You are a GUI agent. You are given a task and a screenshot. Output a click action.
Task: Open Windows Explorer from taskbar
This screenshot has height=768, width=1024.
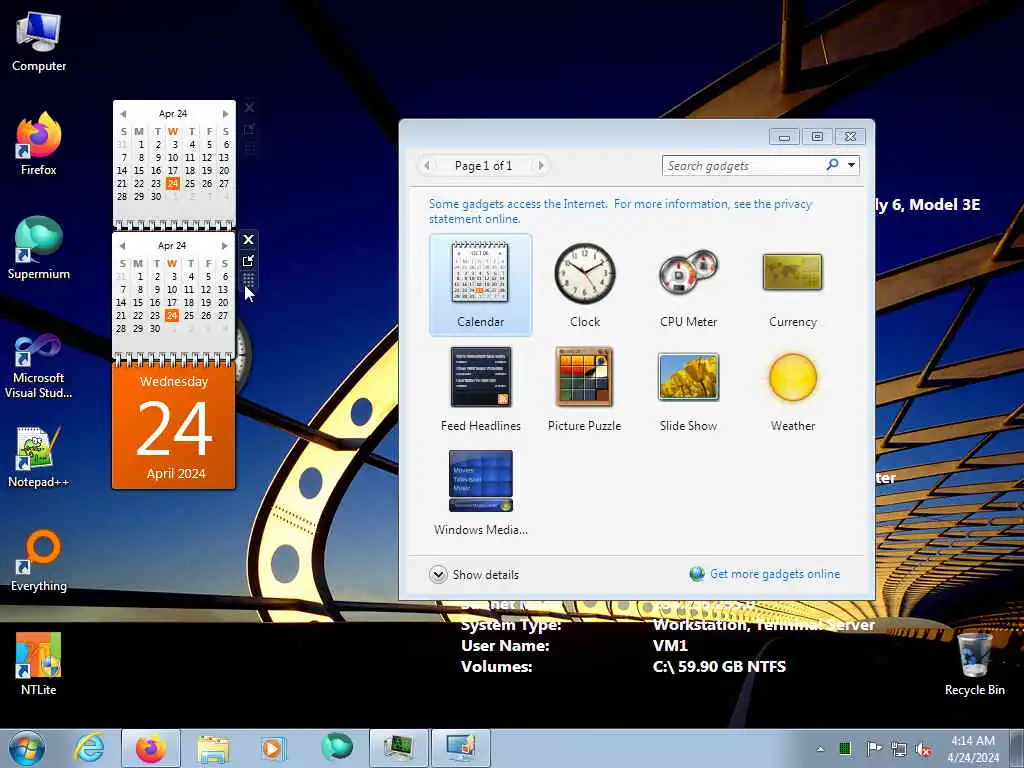pyautogui.click(x=213, y=748)
